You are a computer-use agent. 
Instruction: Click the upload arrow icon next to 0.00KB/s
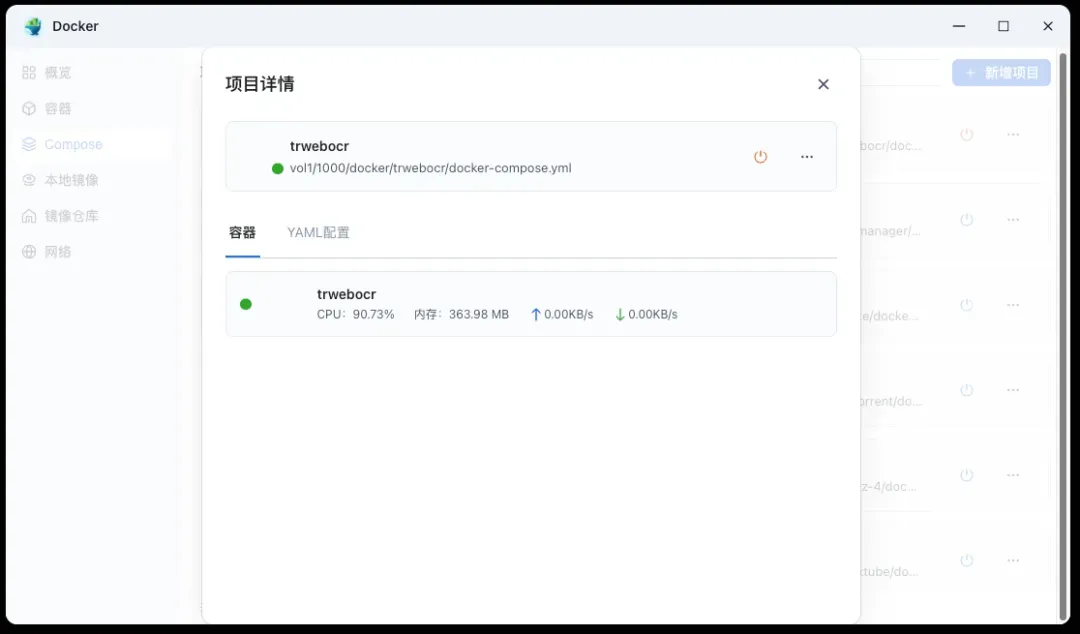point(536,314)
